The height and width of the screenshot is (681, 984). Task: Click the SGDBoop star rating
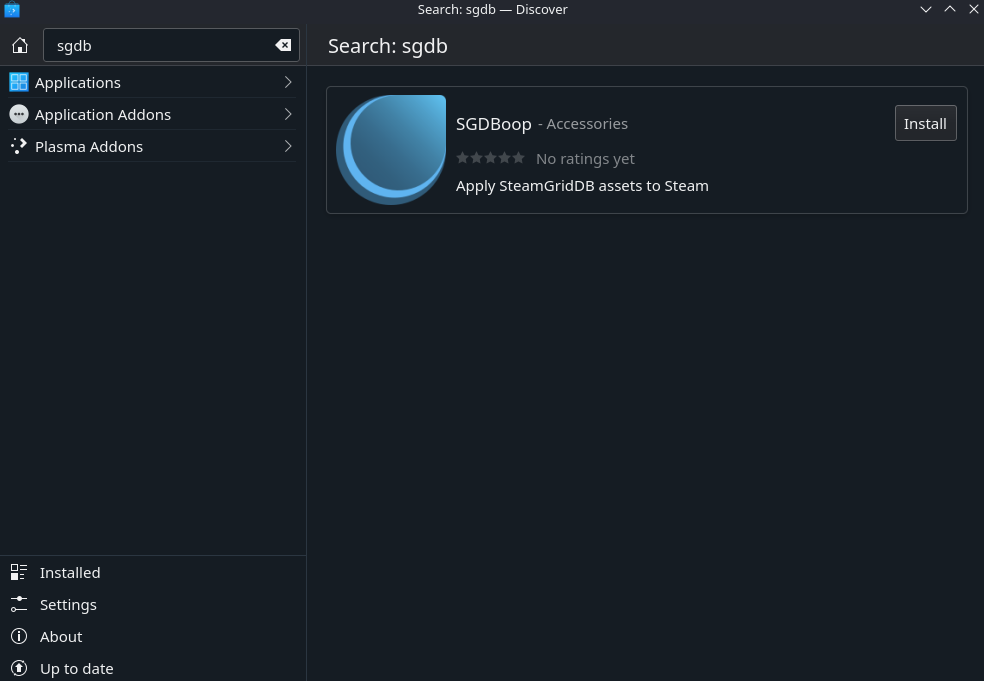pos(490,158)
